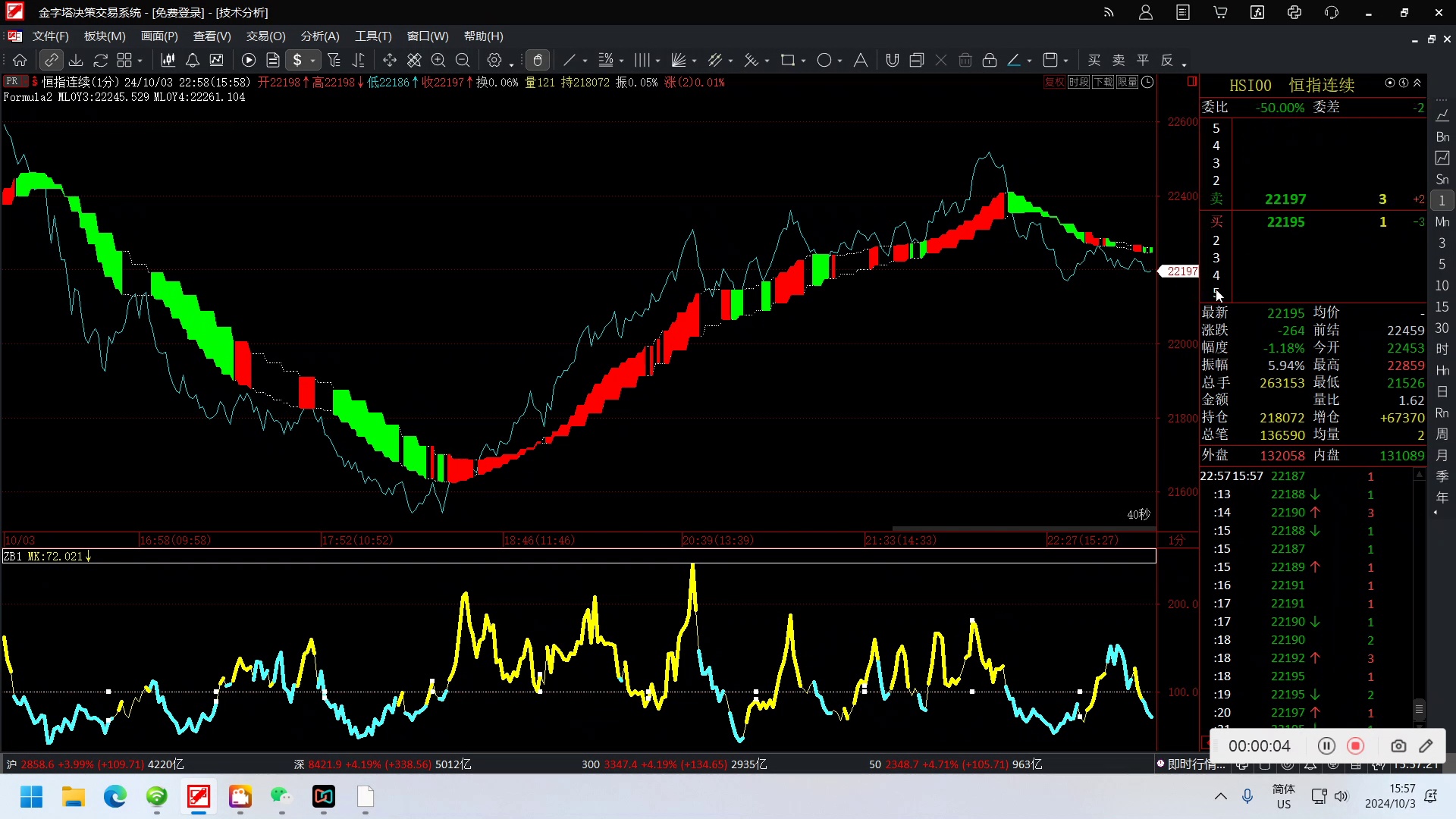The image size is (1456, 819).
Task: Open the 交易(O) menu
Action: [x=265, y=36]
